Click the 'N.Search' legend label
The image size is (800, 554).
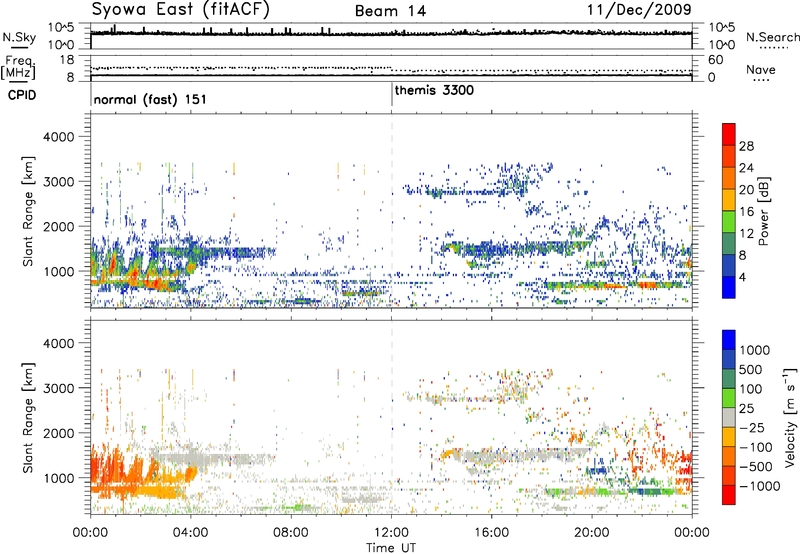(x=772, y=37)
